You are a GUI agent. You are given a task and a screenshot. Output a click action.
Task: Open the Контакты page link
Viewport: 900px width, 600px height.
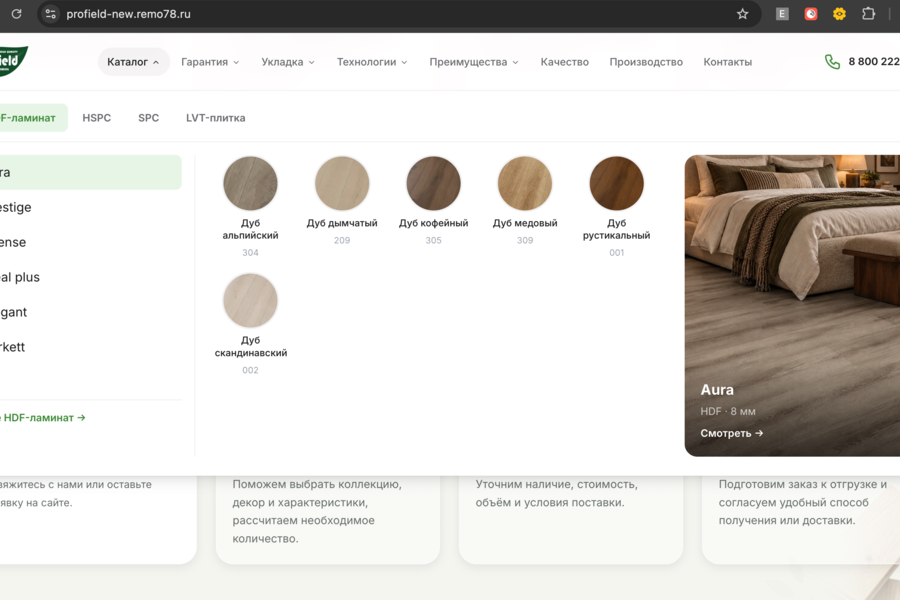[x=727, y=62]
